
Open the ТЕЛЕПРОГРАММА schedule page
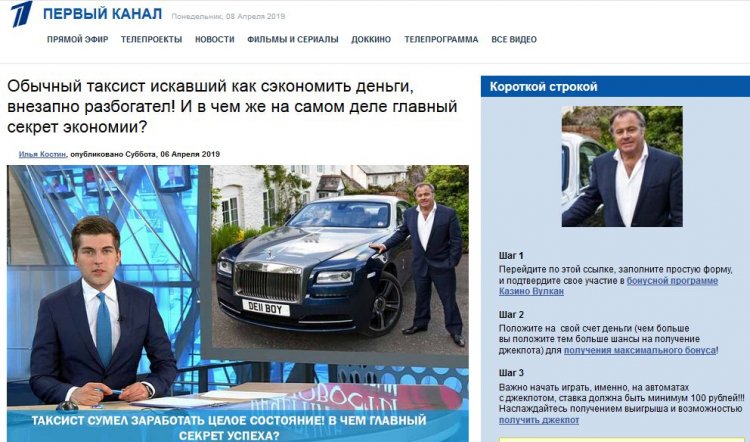click(x=441, y=39)
